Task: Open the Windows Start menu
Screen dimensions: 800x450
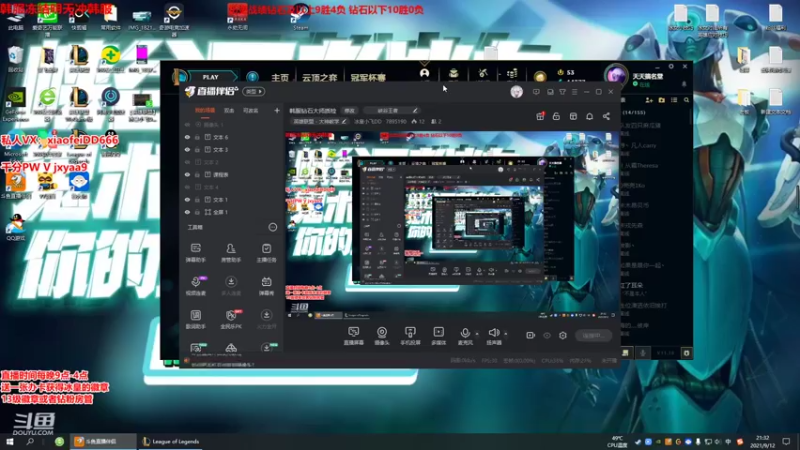Action: (10, 442)
